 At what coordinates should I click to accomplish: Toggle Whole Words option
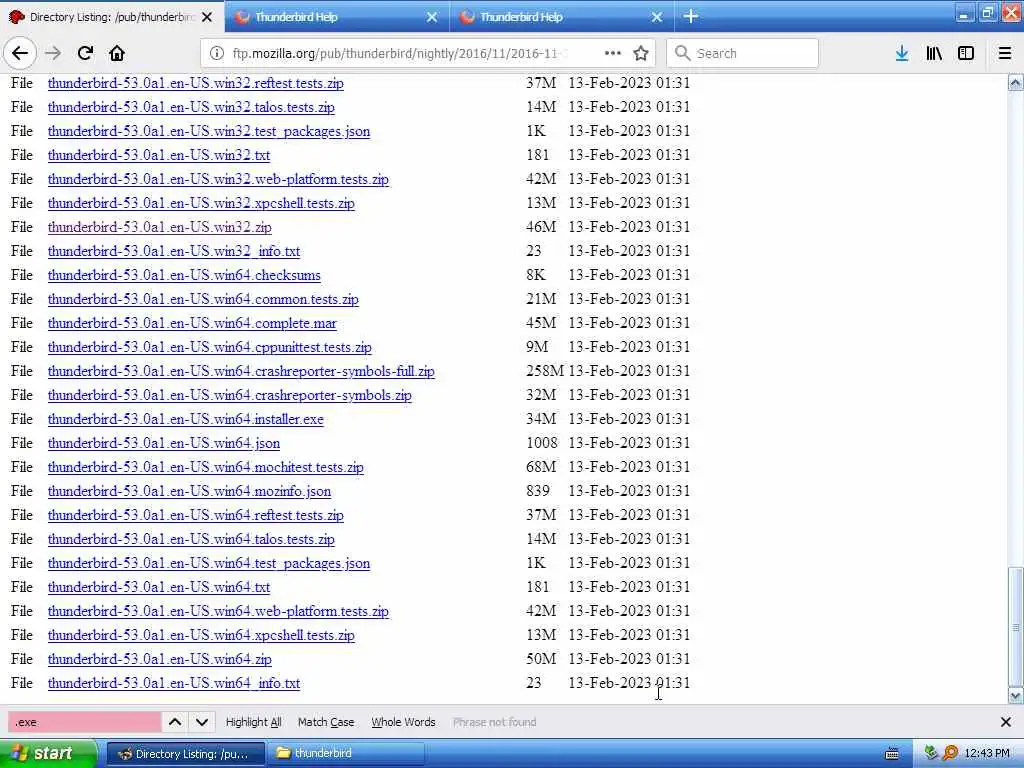(x=403, y=722)
